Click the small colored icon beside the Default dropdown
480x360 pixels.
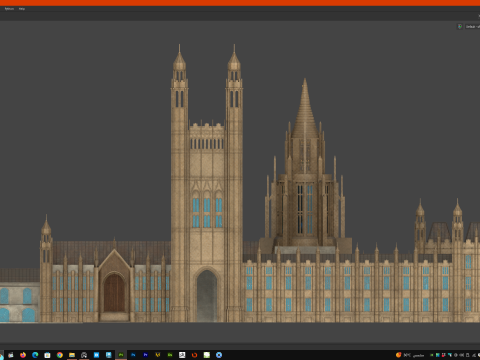coord(460,26)
